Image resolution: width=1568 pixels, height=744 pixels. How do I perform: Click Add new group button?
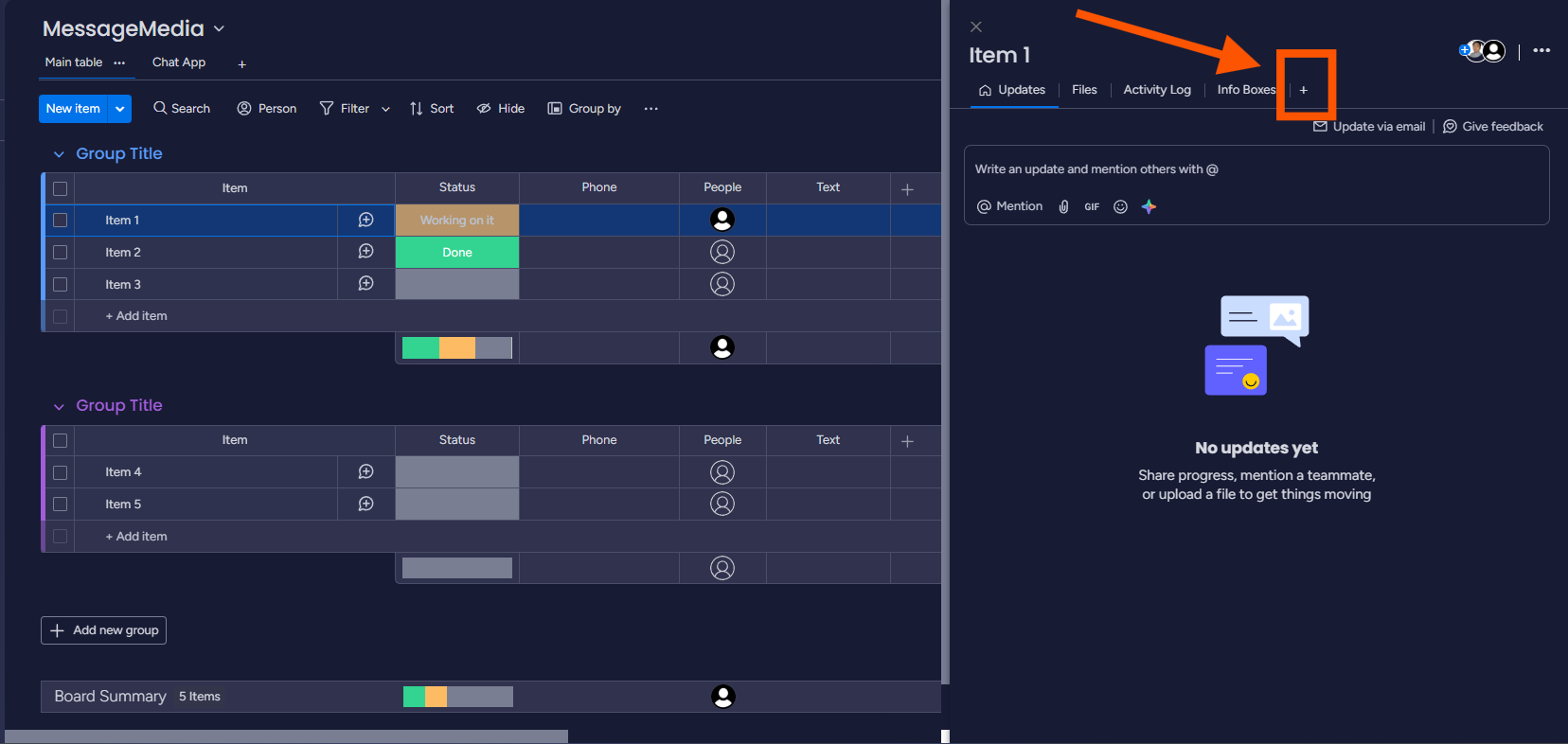coord(104,630)
